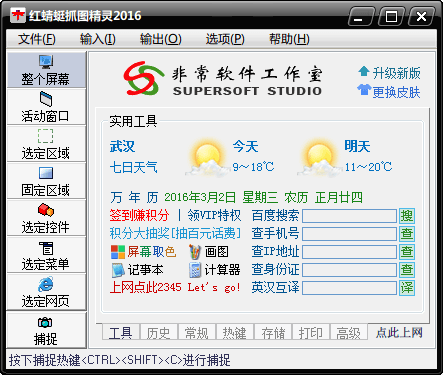Click the red dragonfly app title icon
The height and width of the screenshot is (375, 443).
click(18, 15)
